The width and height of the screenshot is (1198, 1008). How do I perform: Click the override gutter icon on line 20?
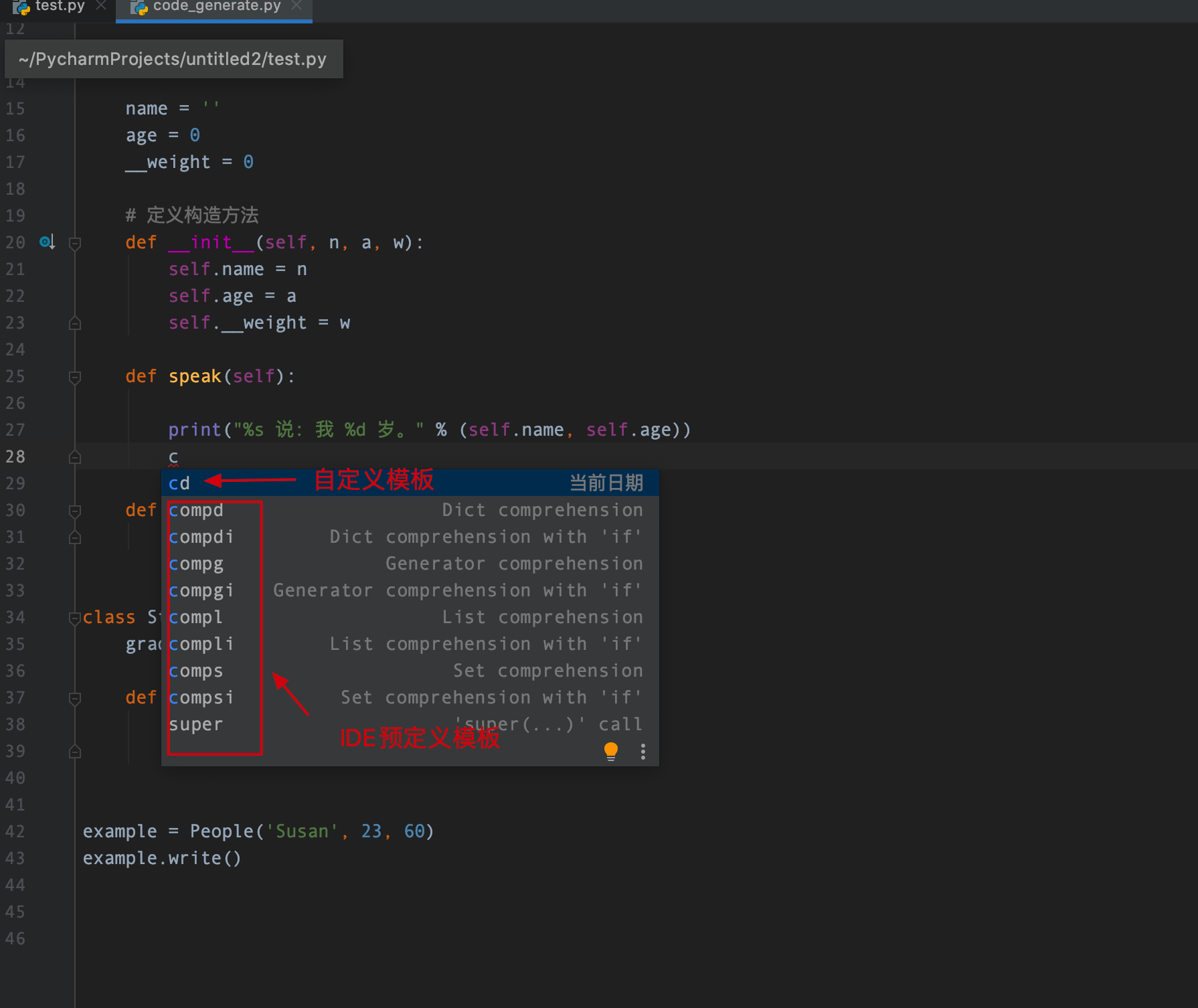point(47,242)
